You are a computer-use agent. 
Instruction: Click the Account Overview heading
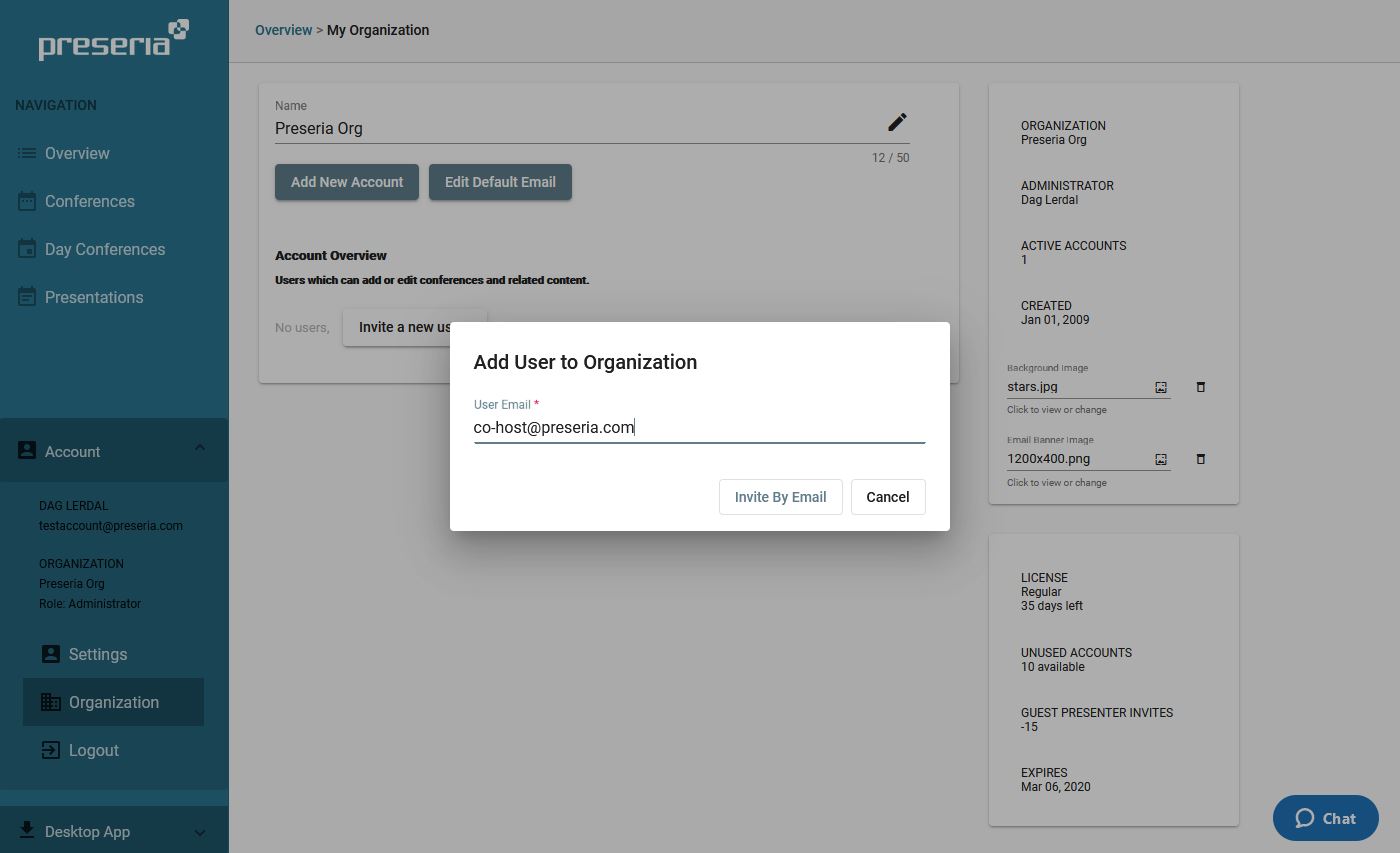click(x=331, y=255)
